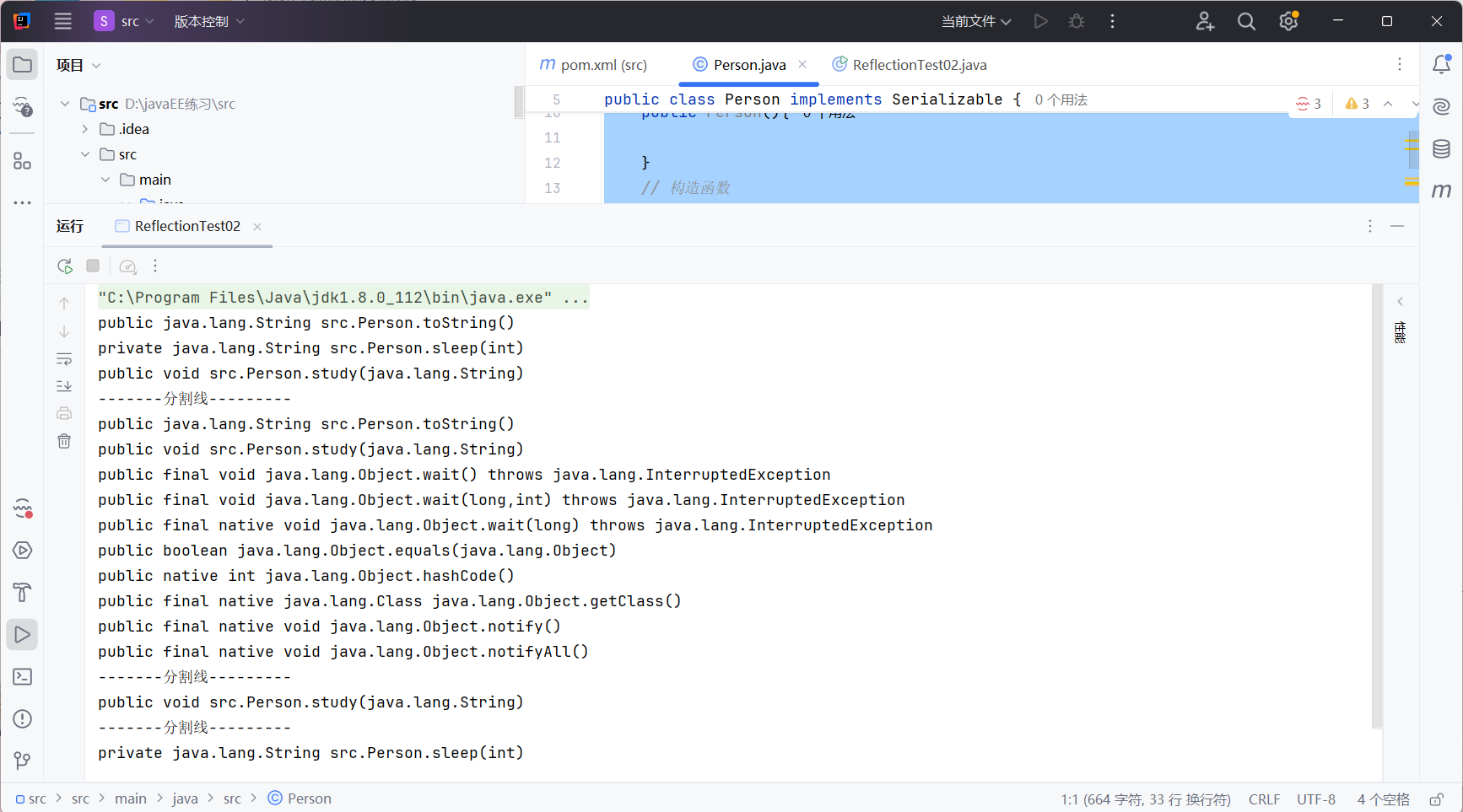Toggle read-only lock in the status bar
Viewport: 1463px width, 812px height.
tap(1436, 799)
